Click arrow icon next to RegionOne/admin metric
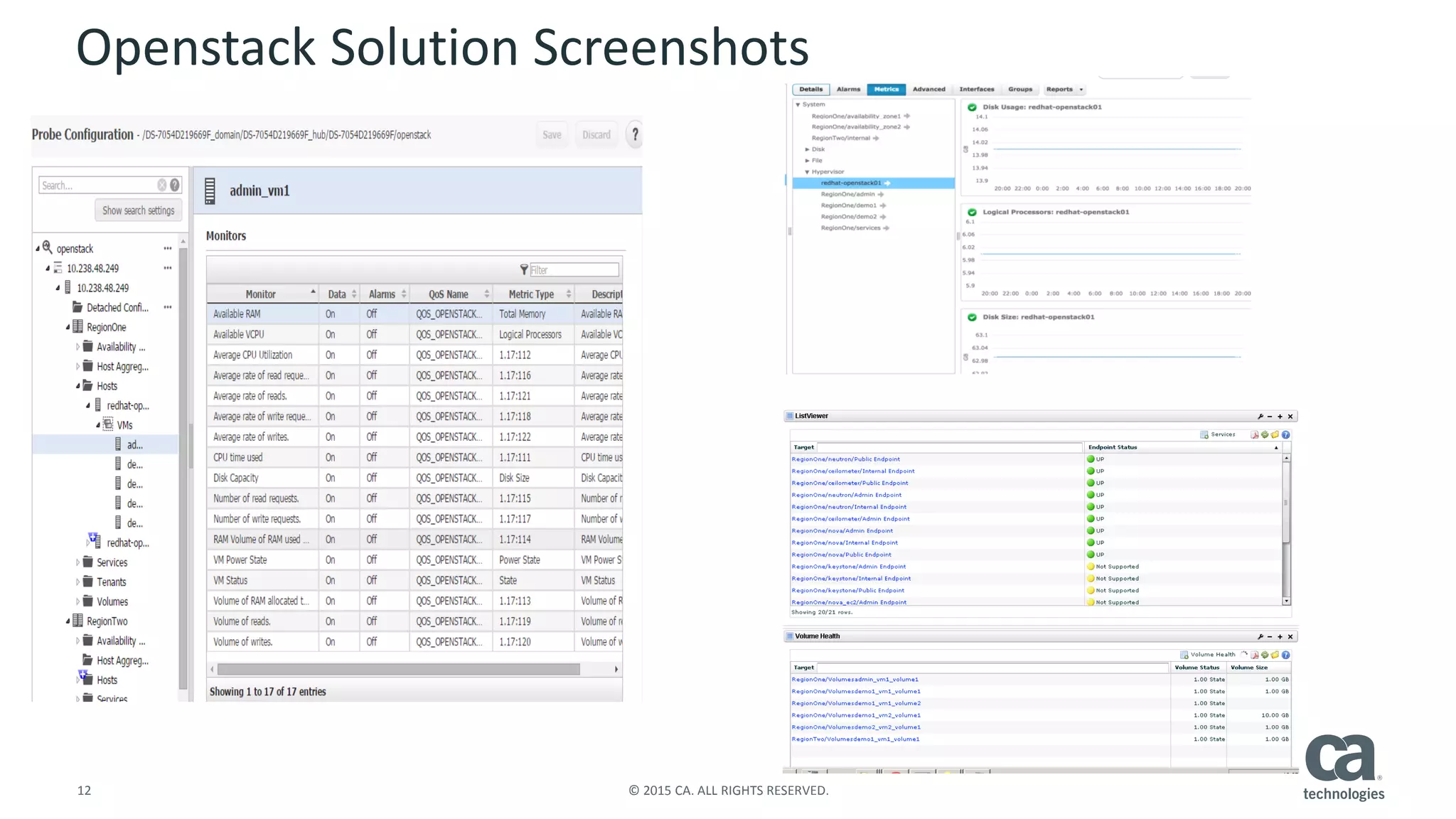Screen dimensions: 1456x819 pyautogui.click(x=881, y=194)
